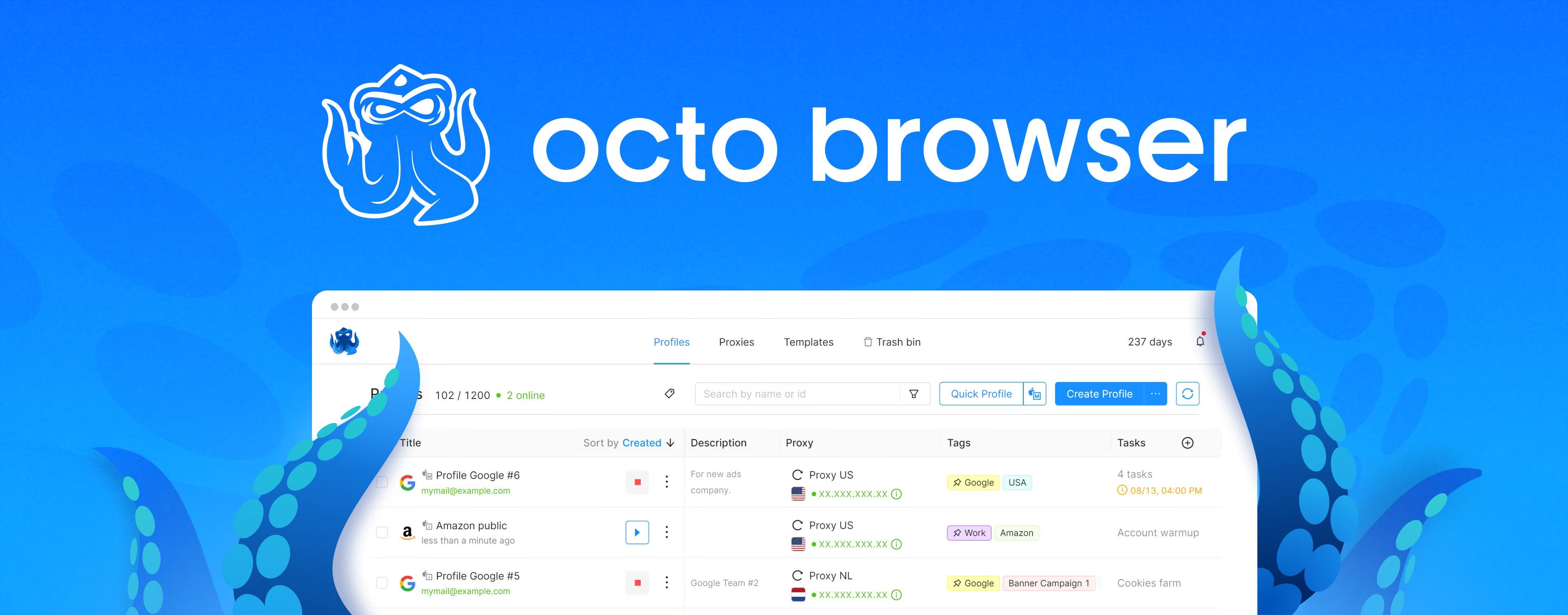Open the notifications bell
Image resolution: width=1568 pixels, height=615 pixels.
[x=1200, y=342]
